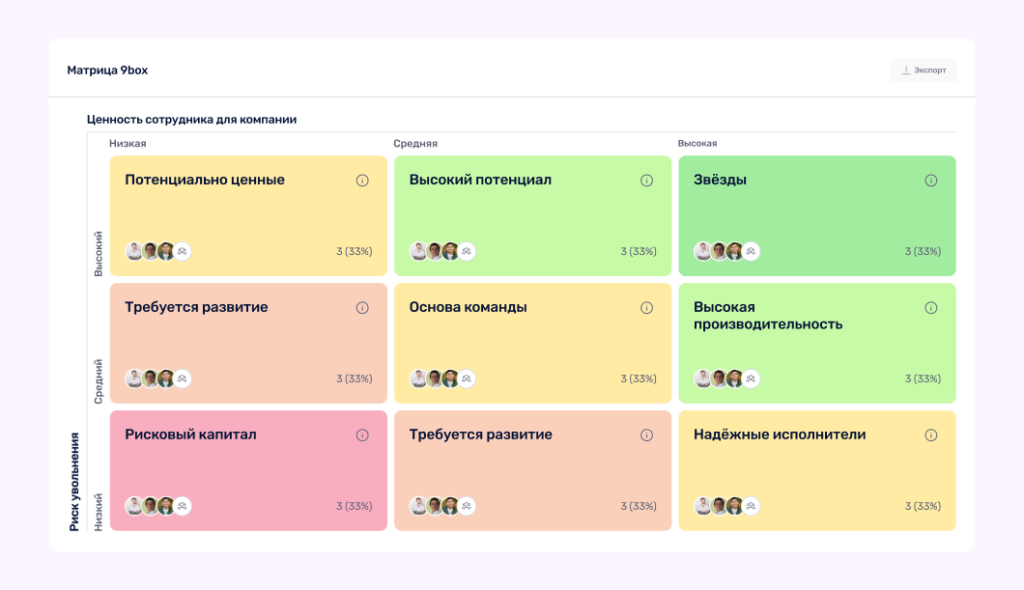Show info for Надёжные исполнители card
1024x590 pixels.
931,435
